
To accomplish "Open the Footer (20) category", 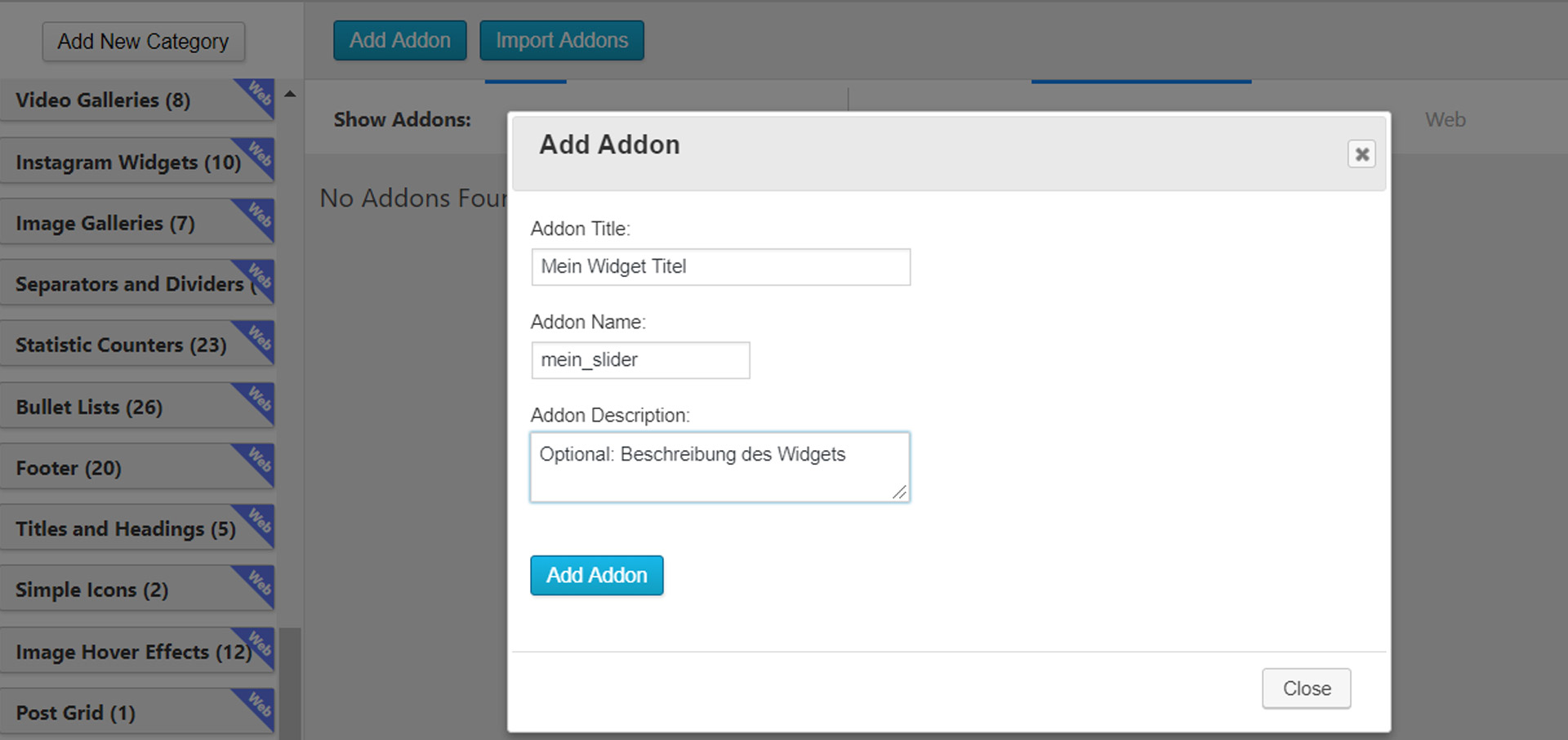I will click(137, 468).
